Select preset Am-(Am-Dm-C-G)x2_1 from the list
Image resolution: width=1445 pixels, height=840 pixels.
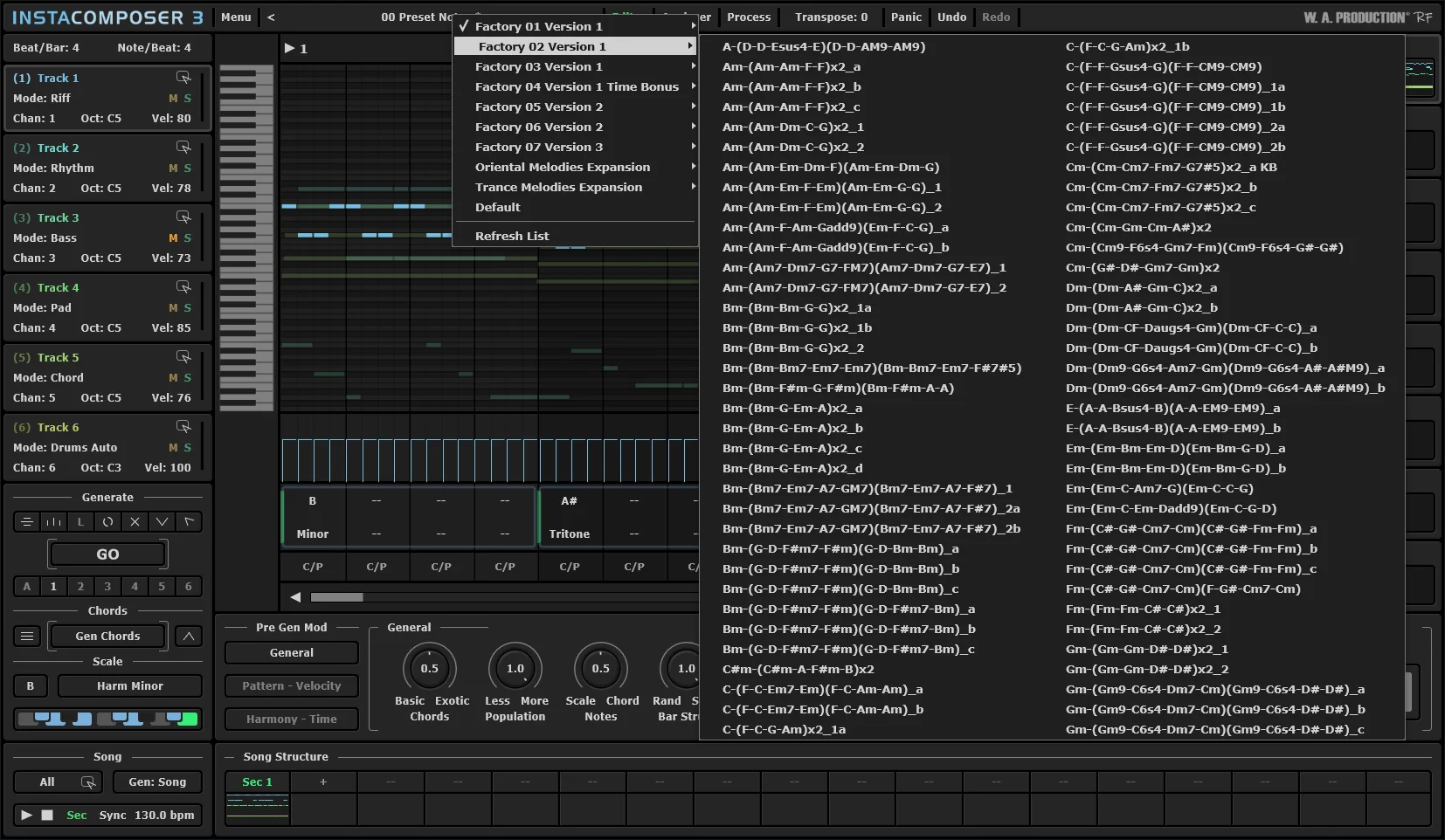coord(792,127)
